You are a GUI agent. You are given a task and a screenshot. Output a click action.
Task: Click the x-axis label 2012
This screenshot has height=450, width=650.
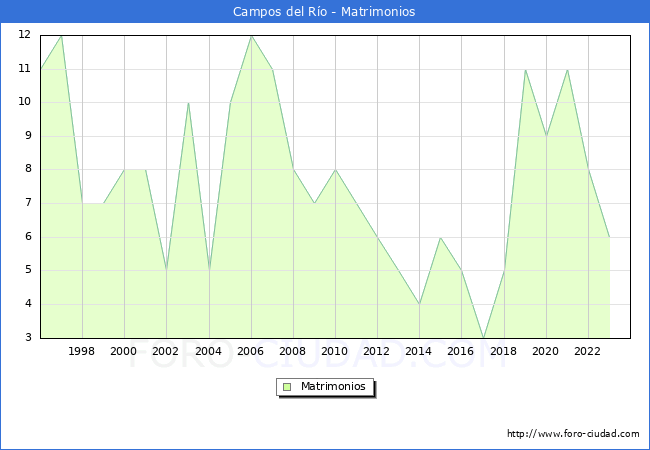click(376, 351)
